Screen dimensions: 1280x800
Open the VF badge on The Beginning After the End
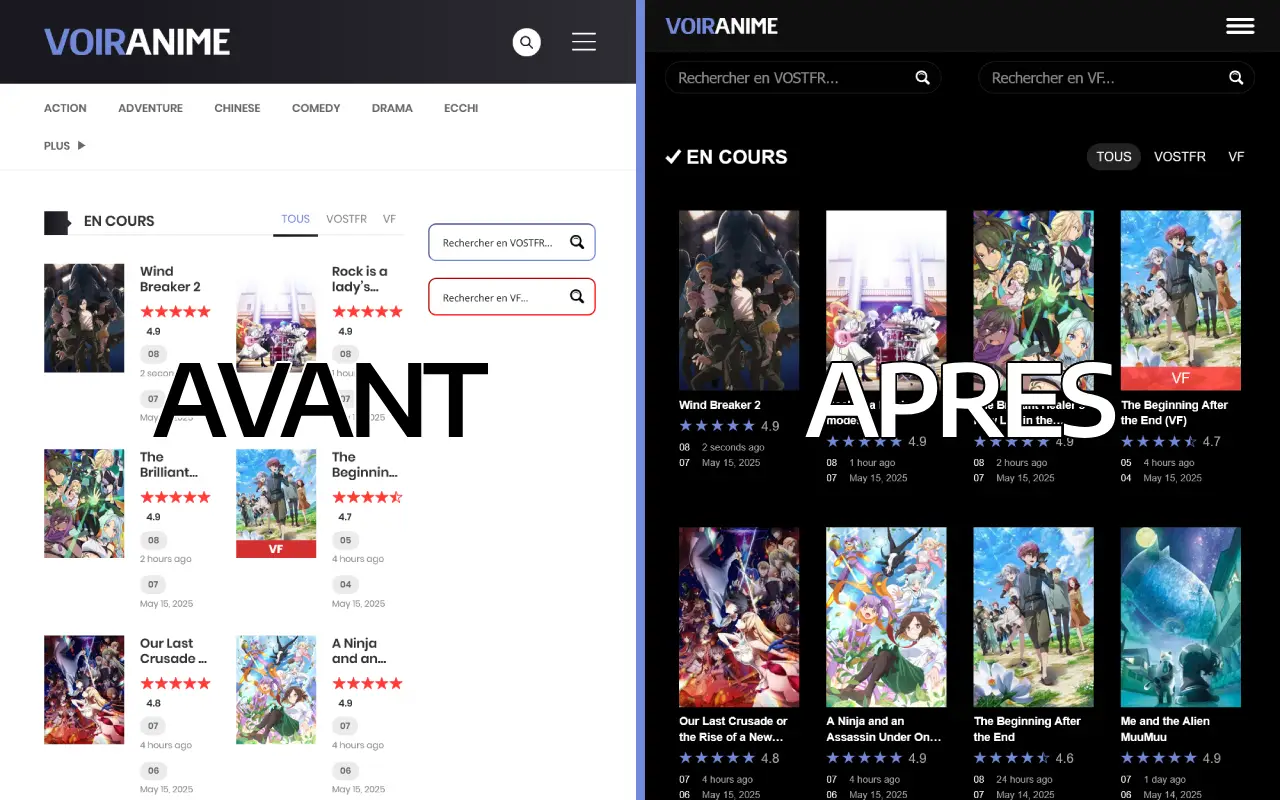coord(1181,378)
